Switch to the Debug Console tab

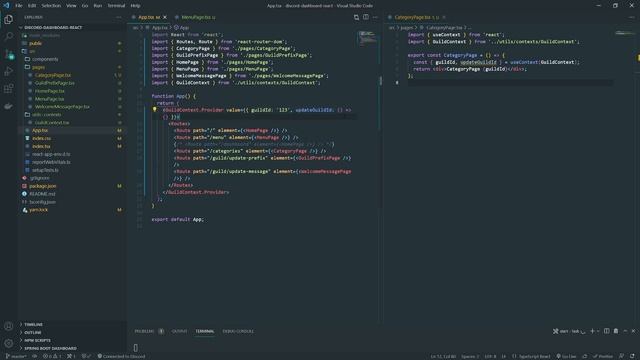(238, 331)
